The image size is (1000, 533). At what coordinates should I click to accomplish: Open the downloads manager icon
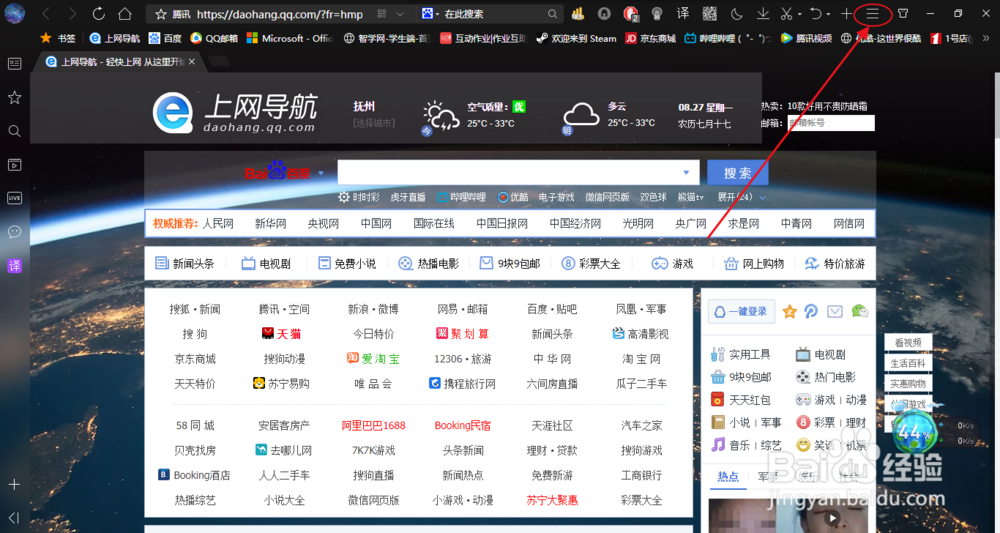(763, 13)
